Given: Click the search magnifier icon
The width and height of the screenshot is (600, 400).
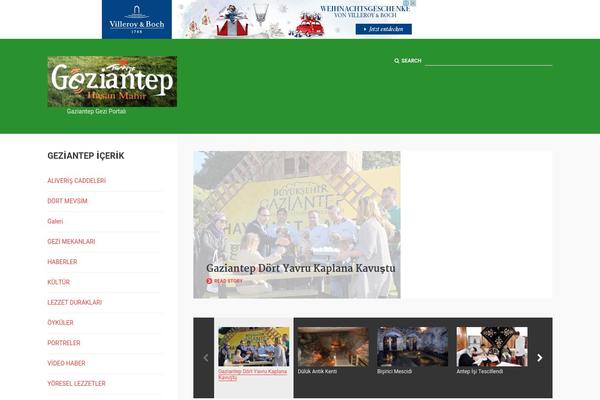Looking at the screenshot, I should (396, 61).
